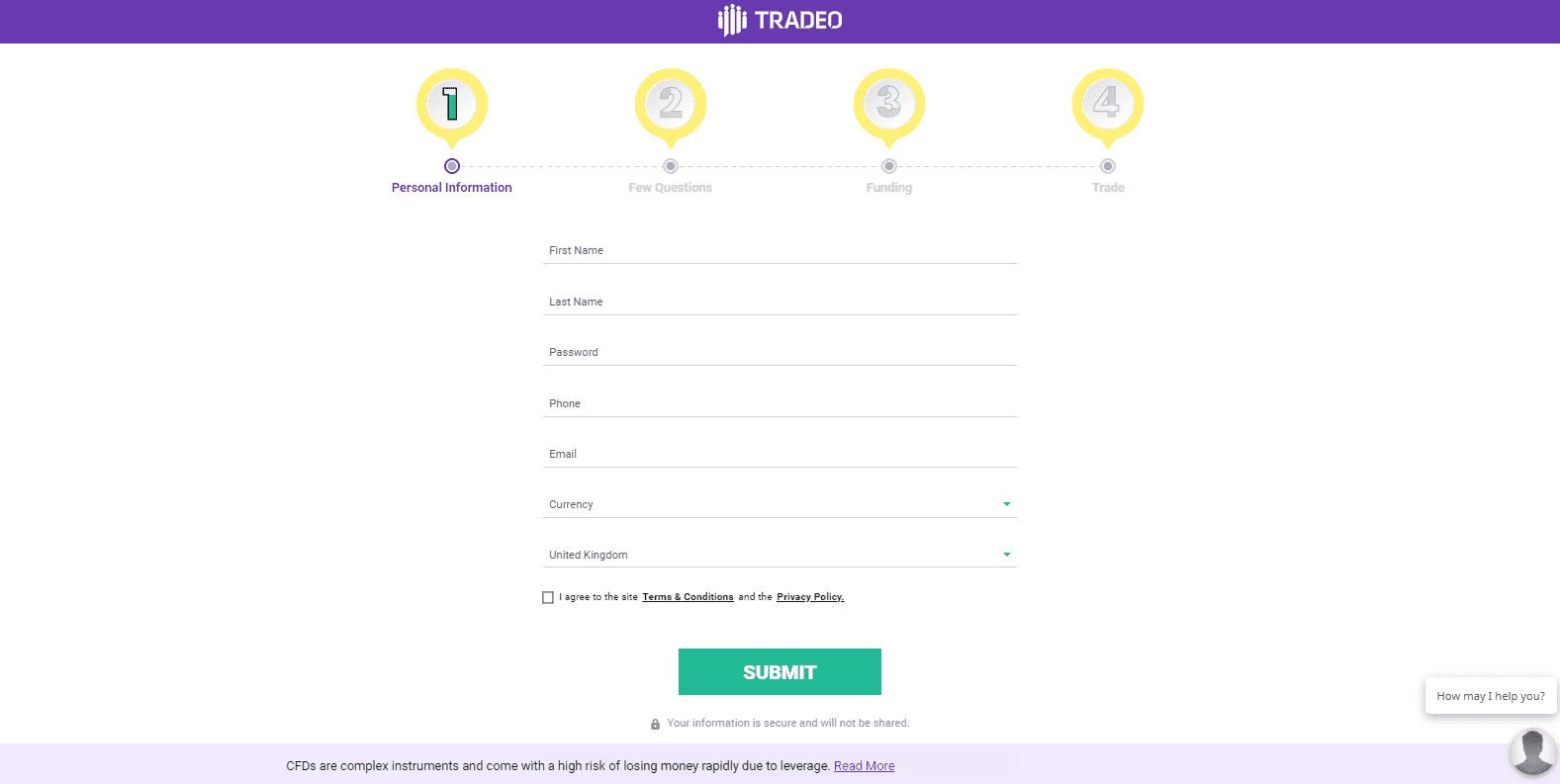Click the Currency dropdown arrow
The width and height of the screenshot is (1560, 784).
1006,504
